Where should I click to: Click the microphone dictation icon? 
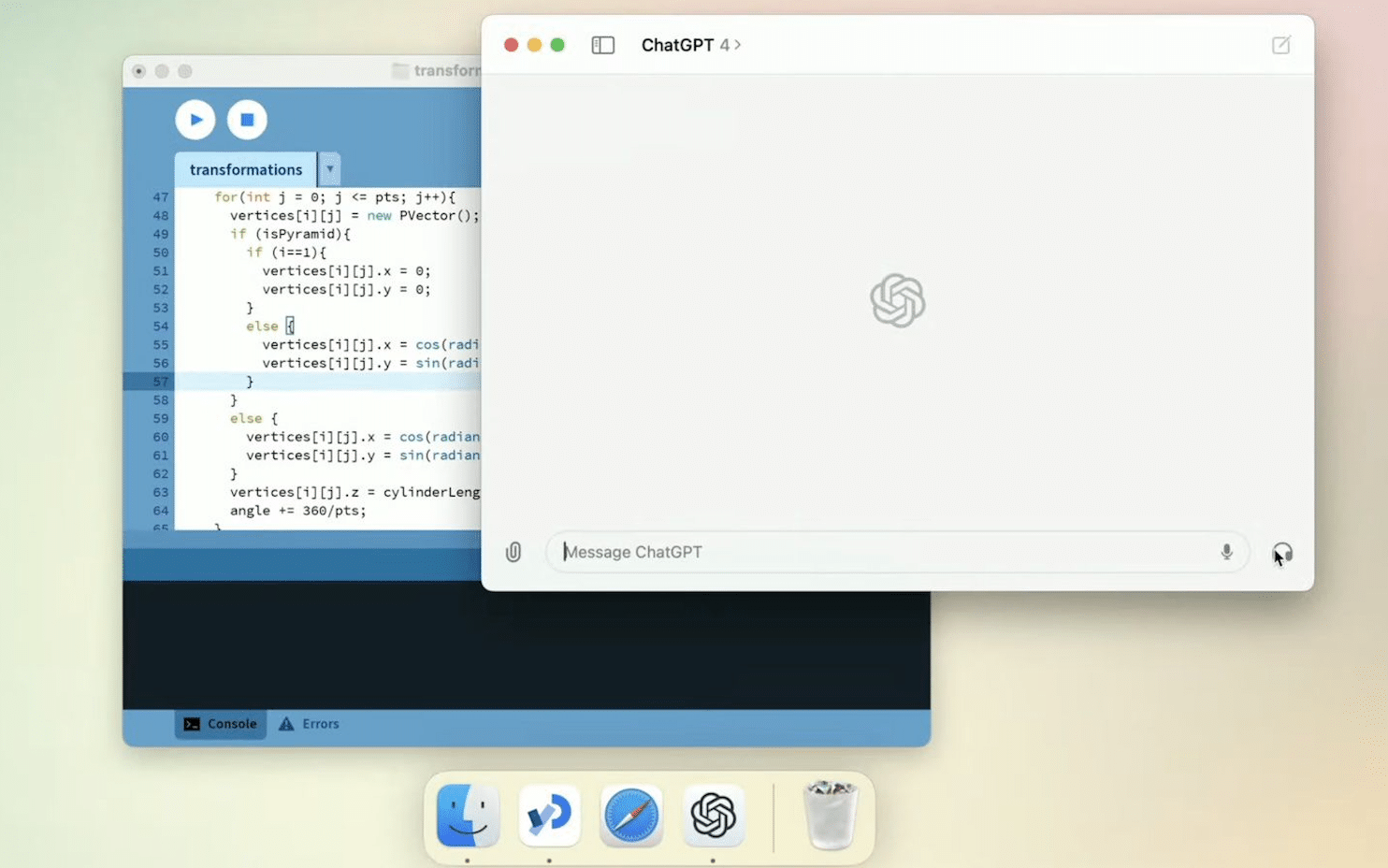tap(1226, 552)
